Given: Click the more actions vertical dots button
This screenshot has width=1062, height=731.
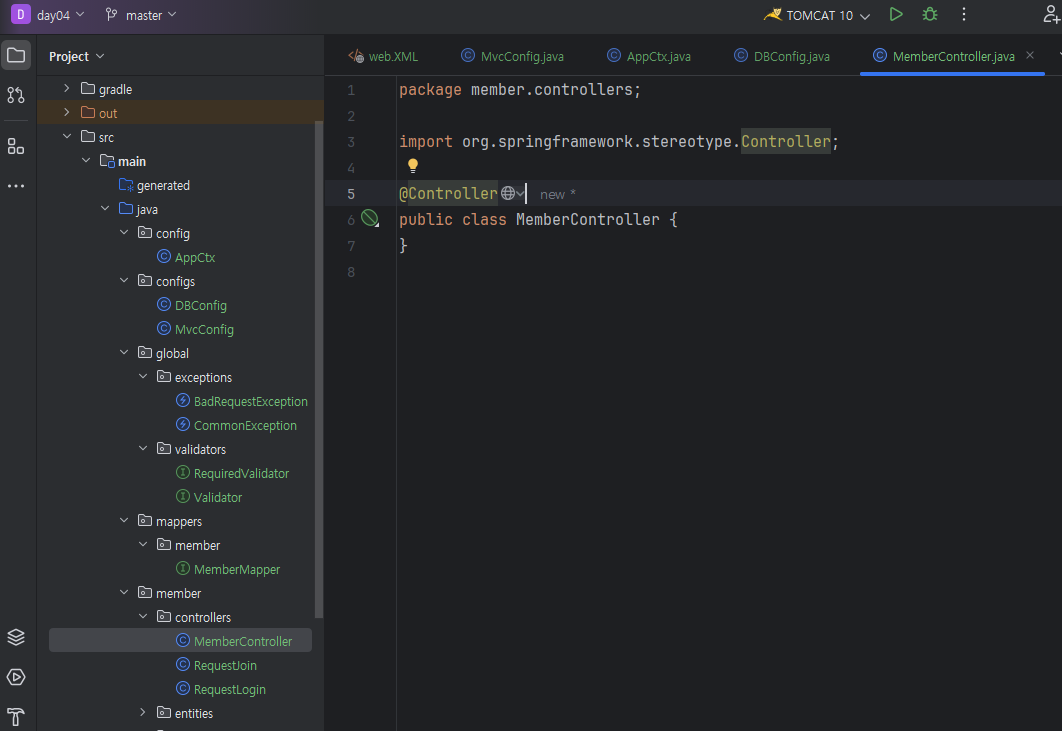Looking at the screenshot, I should 964,15.
